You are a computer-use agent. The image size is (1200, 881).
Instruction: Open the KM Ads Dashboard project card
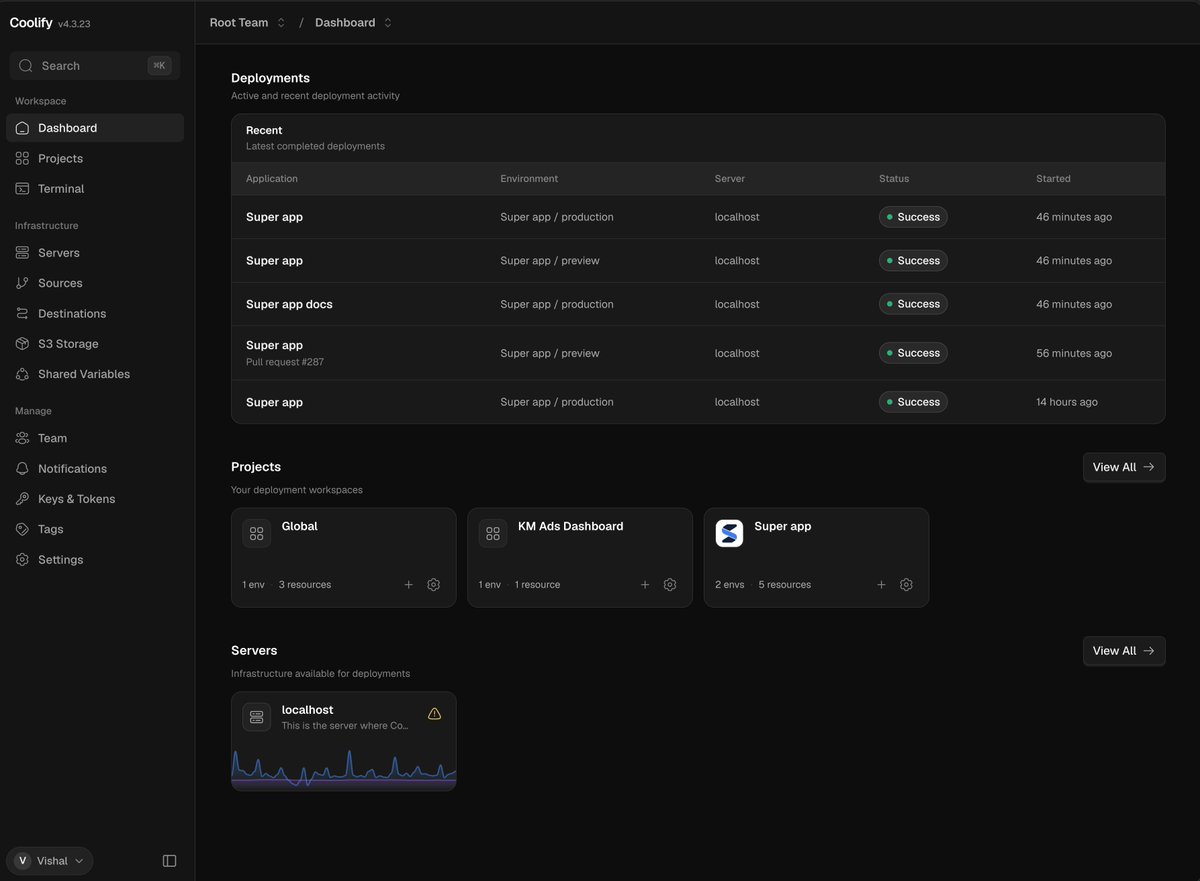(x=580, y=557)
